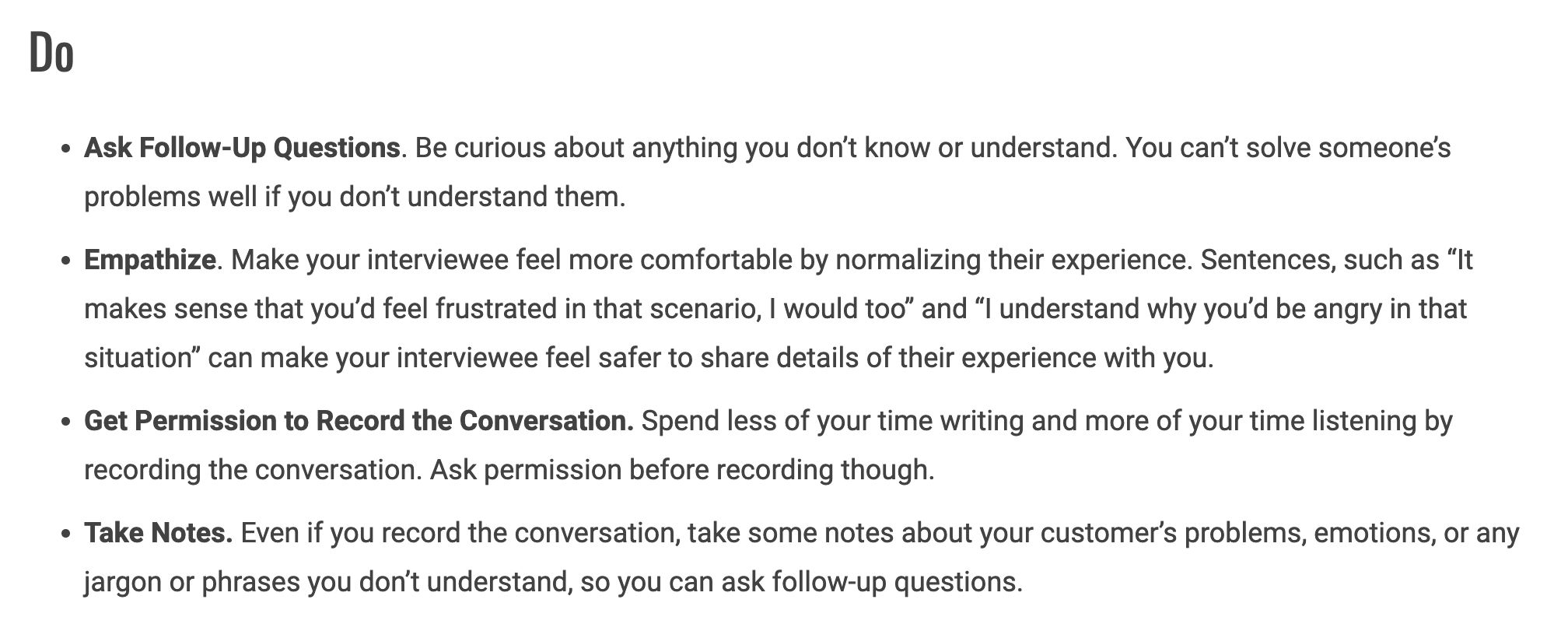Click the bold 'Empathize' text
The height and width of the screenshot is (624, 1568).
[150, 260]
